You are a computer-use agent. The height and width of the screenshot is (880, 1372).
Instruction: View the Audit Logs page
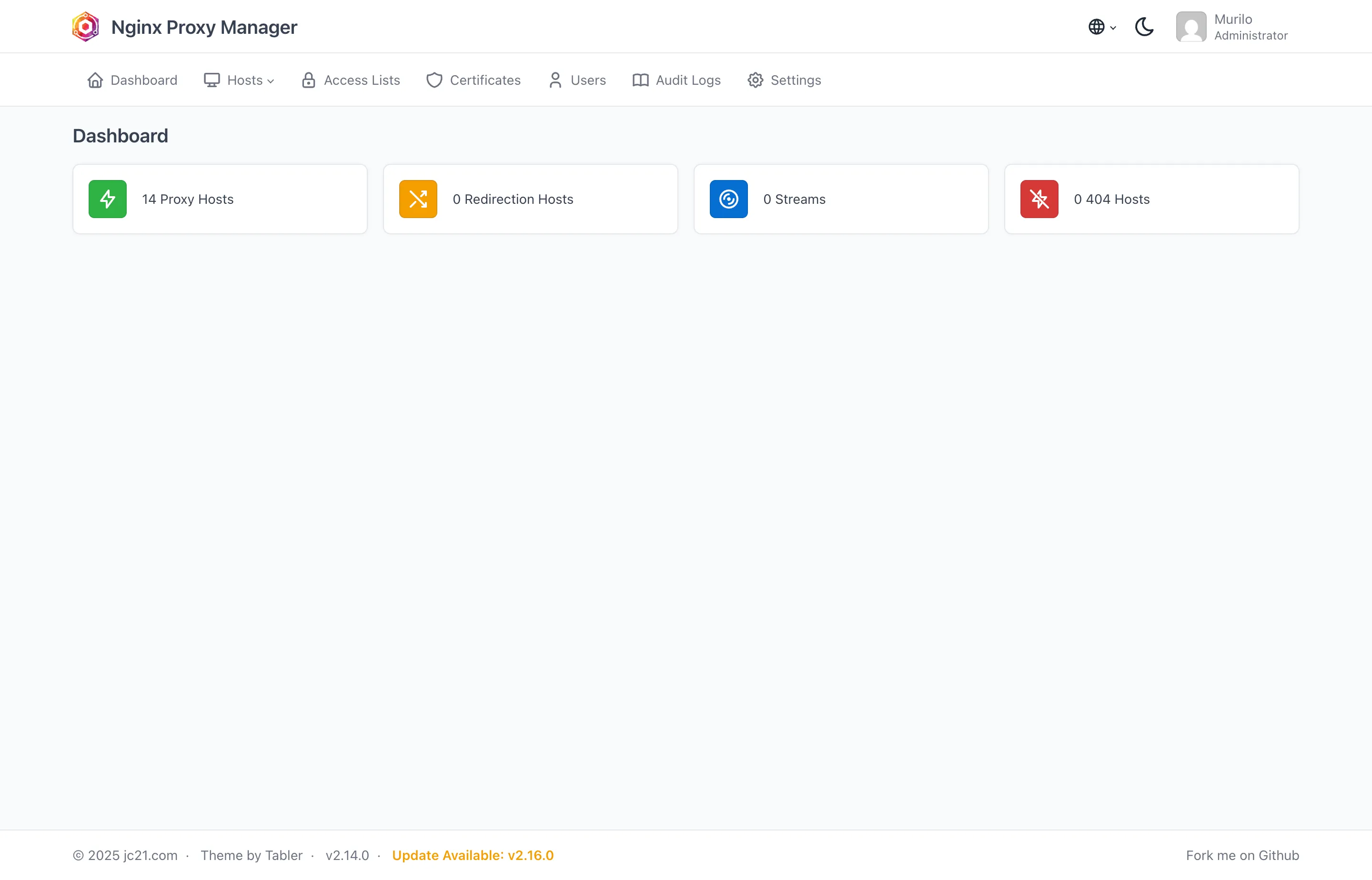click(x=676, y=80)
